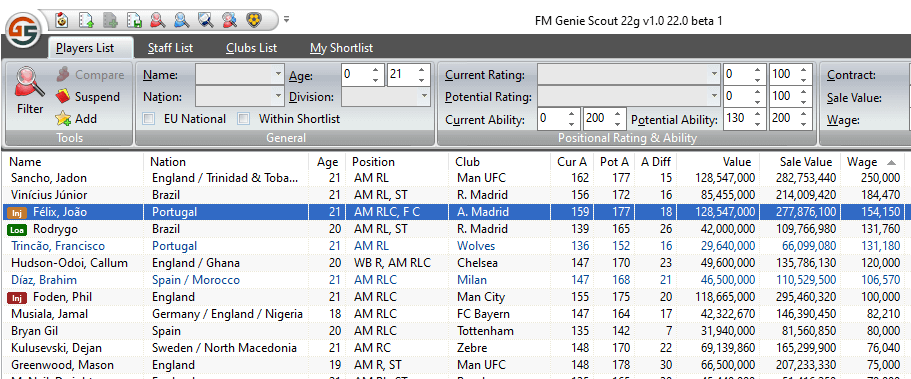Switch to the My Shortlist tab
The width and height of the screenshot is (911, 379).
point(341,48)
